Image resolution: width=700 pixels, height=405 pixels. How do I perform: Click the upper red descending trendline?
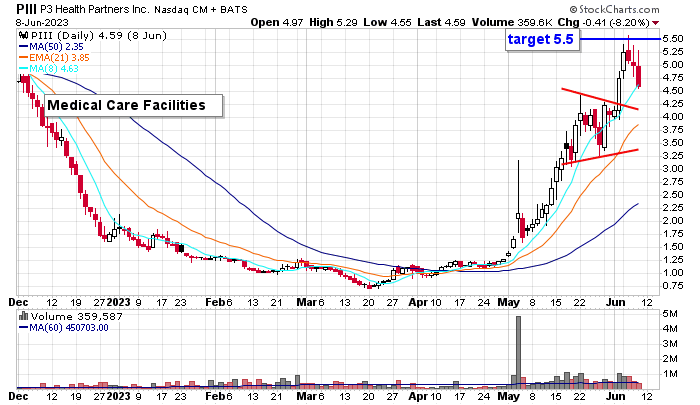tap(600, 99)
